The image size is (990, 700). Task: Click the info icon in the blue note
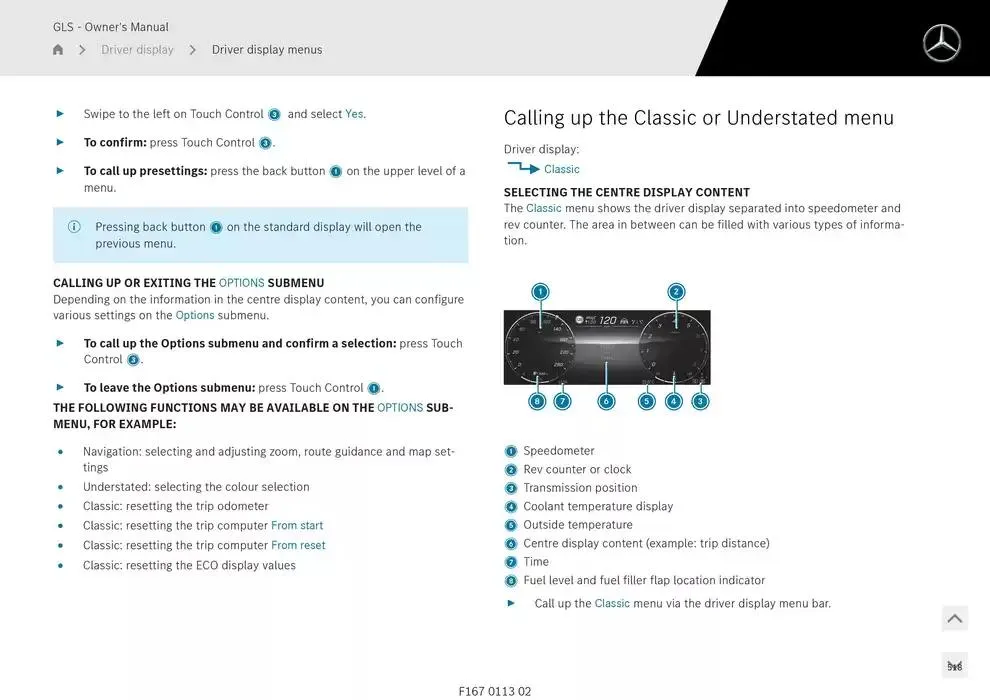click(x=74, y=227)
